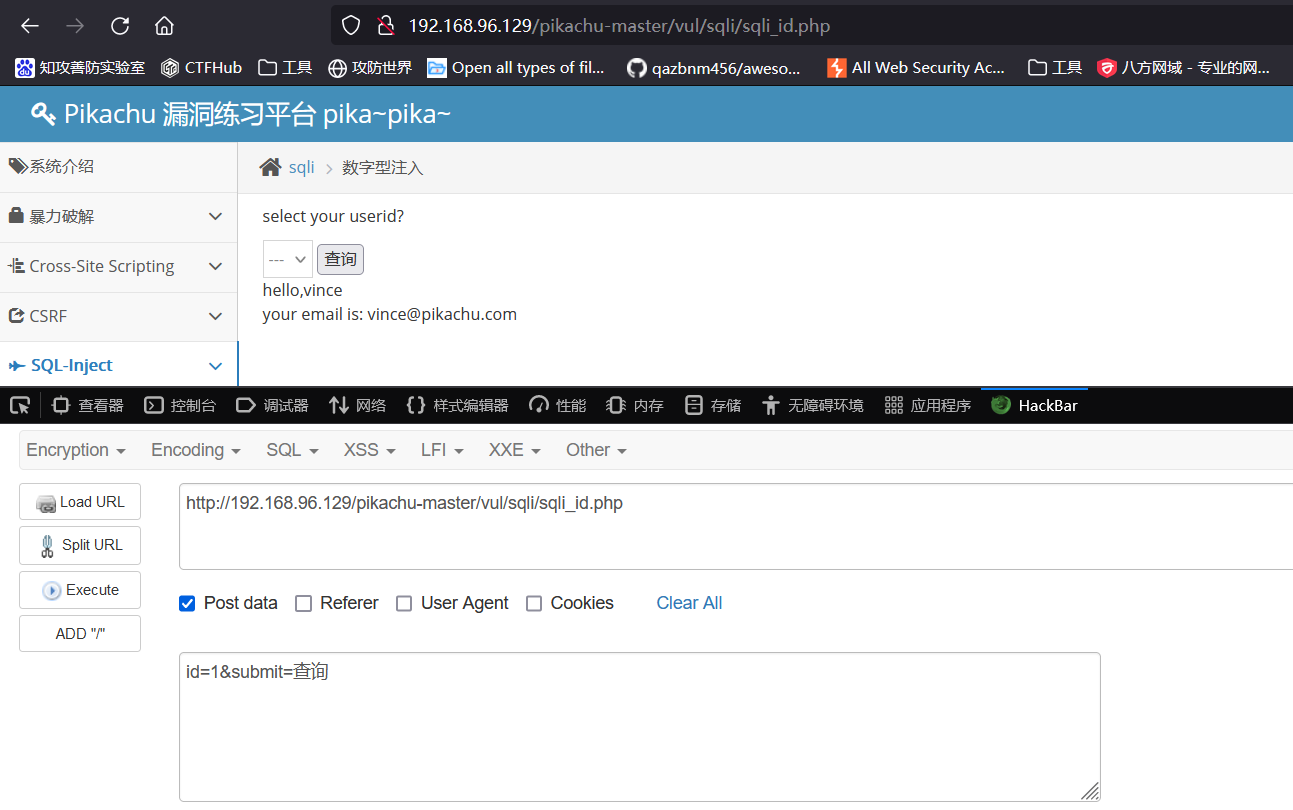The width and height of the screenshot is (1293, 810).
Task: Open the Encoding dropdown menu
Action: 196,450
